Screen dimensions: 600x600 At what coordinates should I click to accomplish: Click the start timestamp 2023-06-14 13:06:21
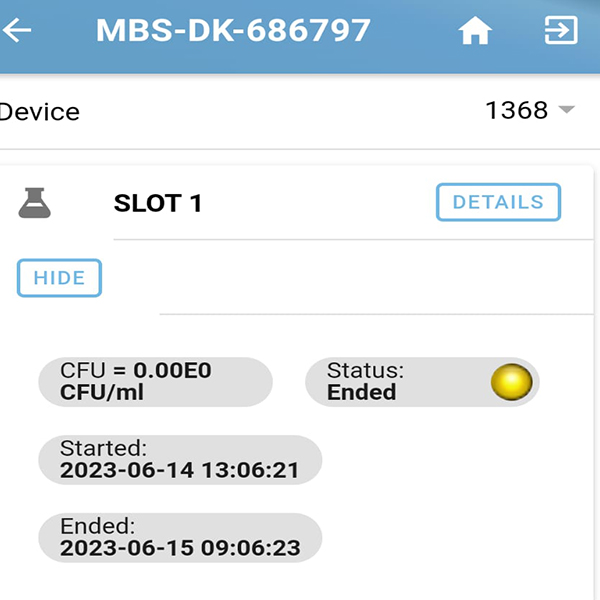(x=180, y=470)
